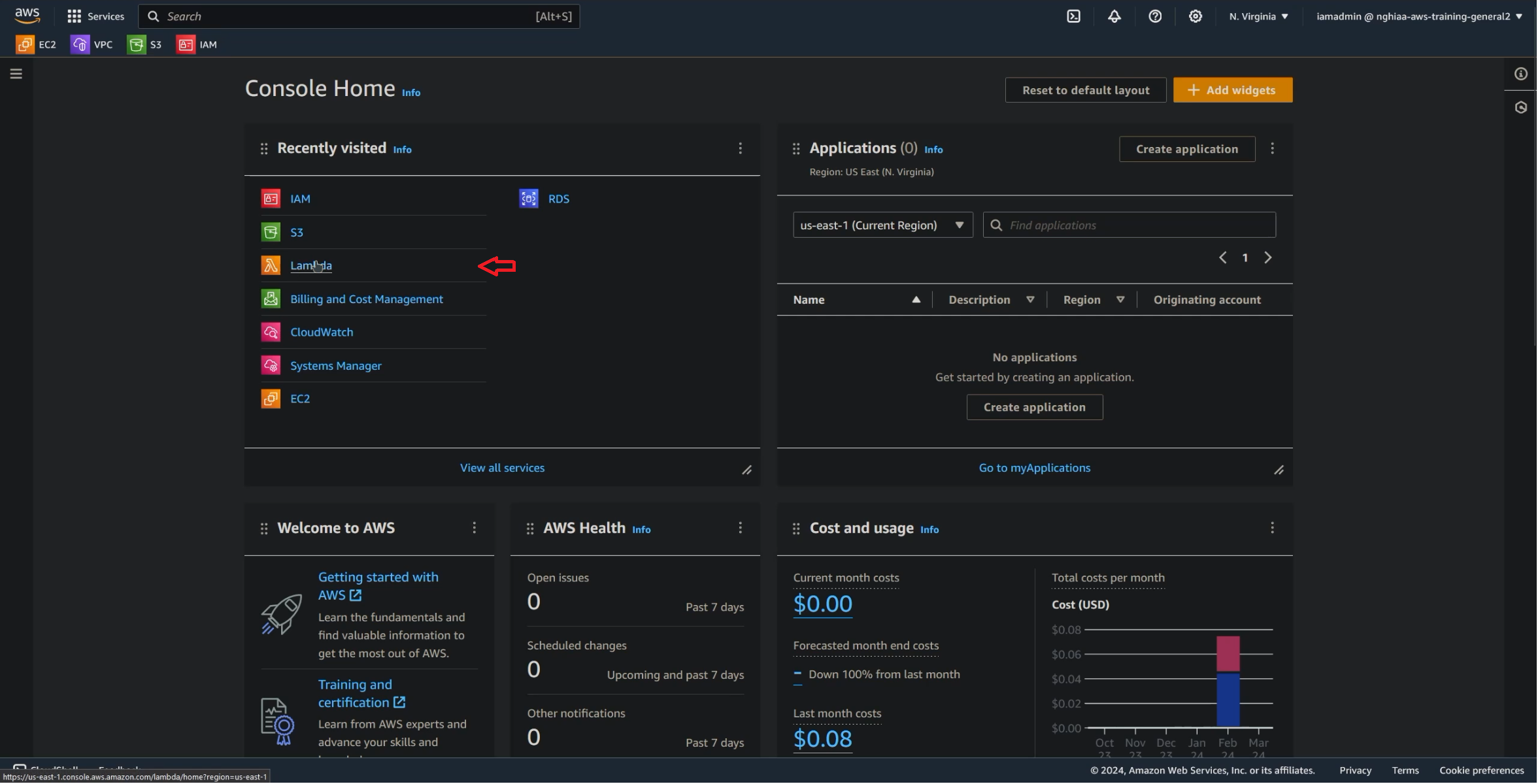Open Lambda service link
The height and width of the screenshot is (784, 1540).
click(311, 265)
